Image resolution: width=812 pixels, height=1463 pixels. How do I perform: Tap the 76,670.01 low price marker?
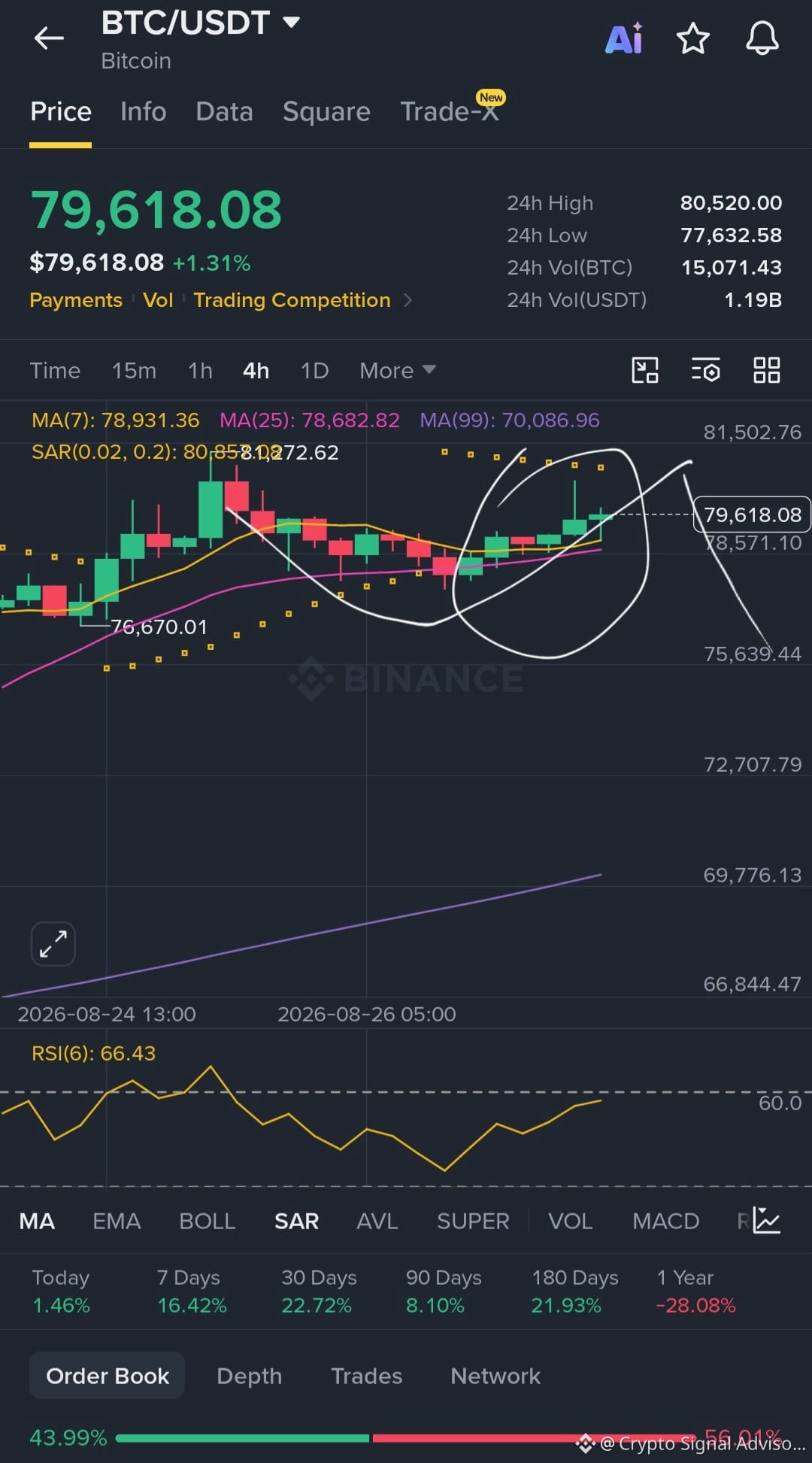pyautogui.click(x=159, y=627)
